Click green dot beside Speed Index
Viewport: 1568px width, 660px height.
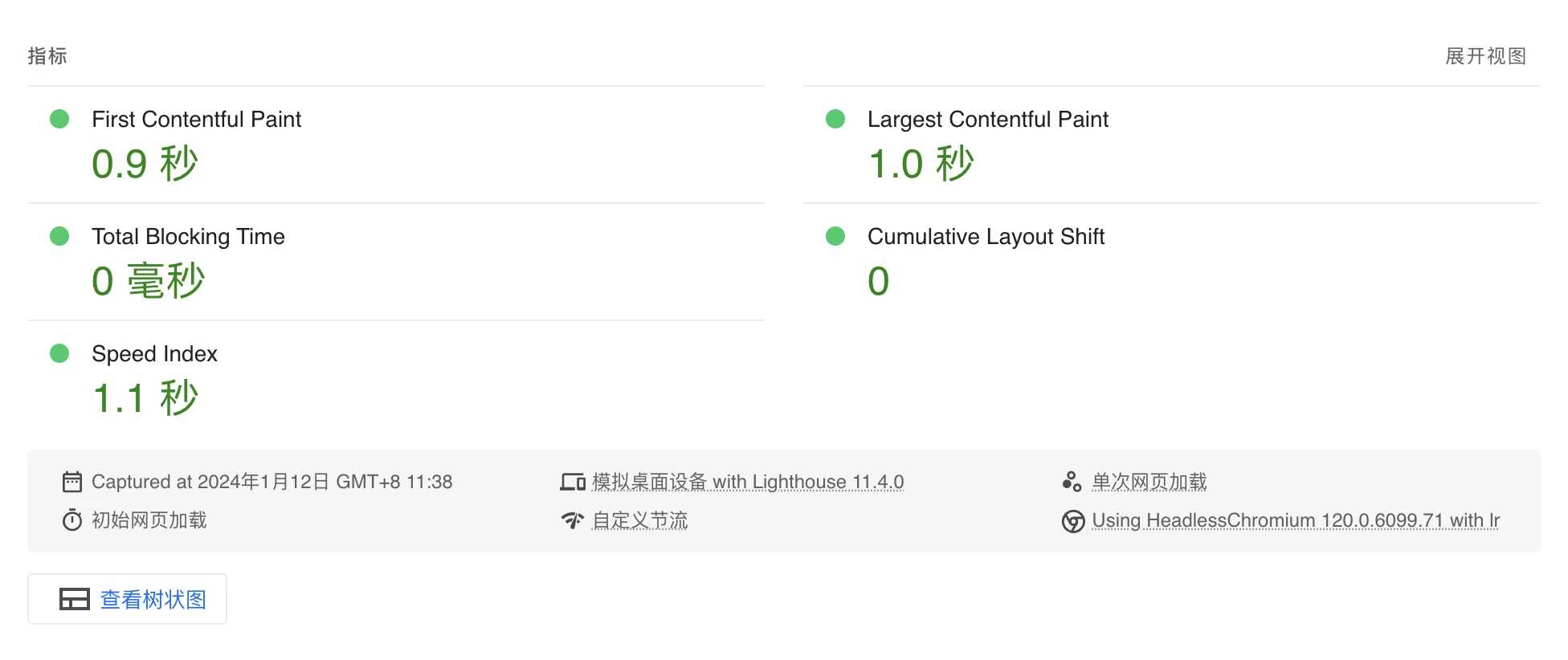pos(59,353)
